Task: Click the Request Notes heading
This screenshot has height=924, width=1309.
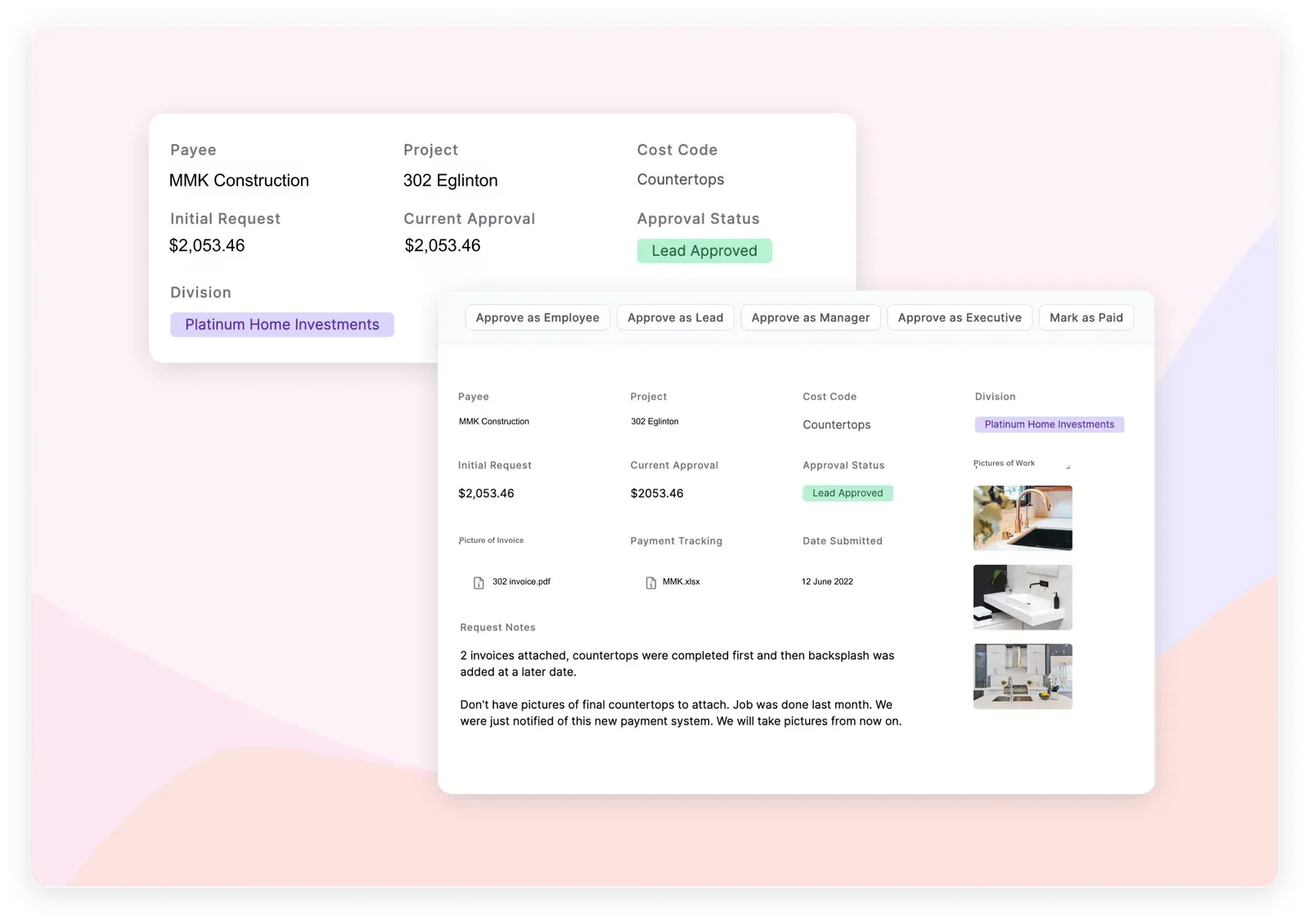Action: (497, 627)
